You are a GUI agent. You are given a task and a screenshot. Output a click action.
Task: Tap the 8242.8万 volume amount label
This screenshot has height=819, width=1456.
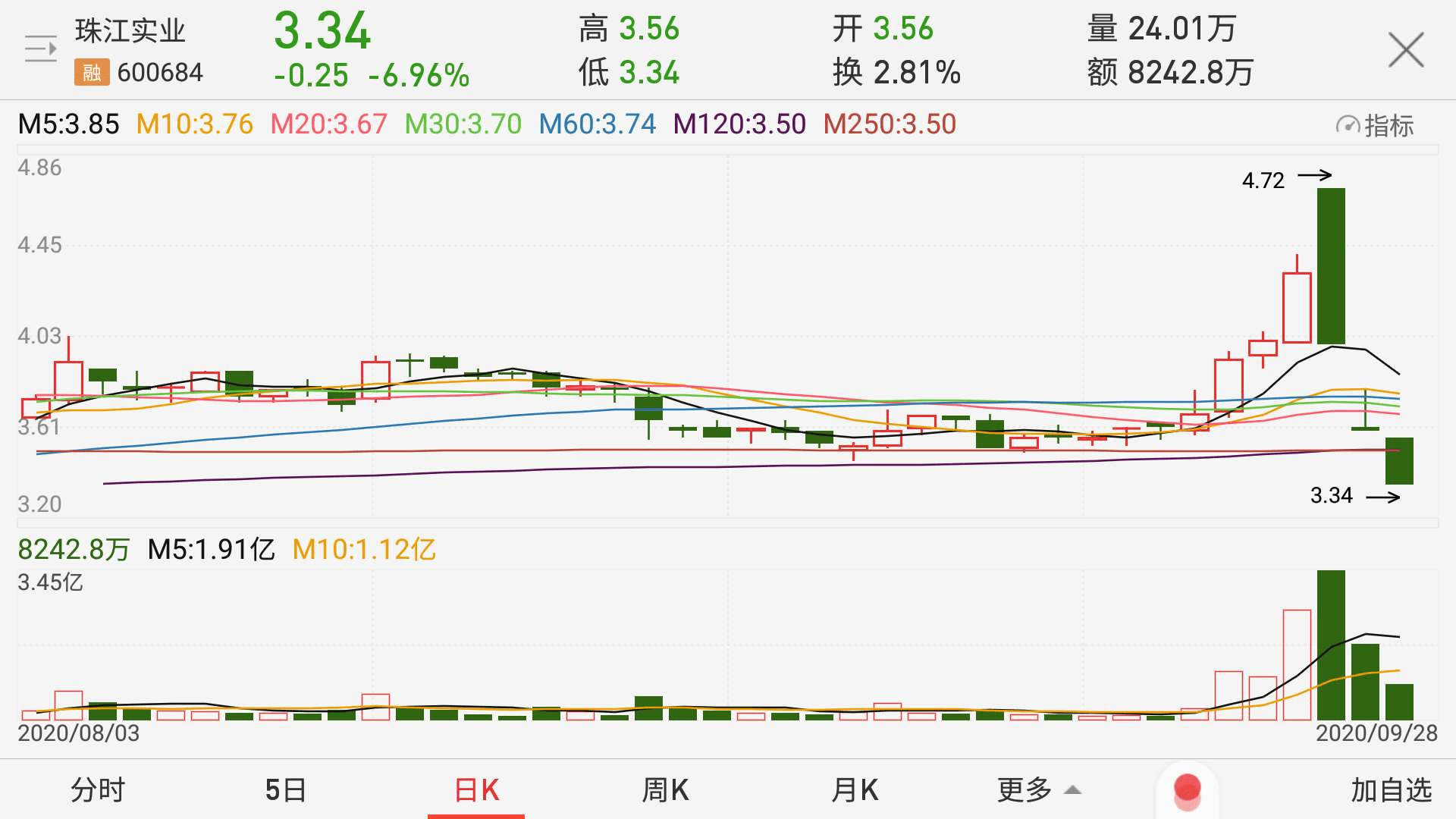coord(74,550)
